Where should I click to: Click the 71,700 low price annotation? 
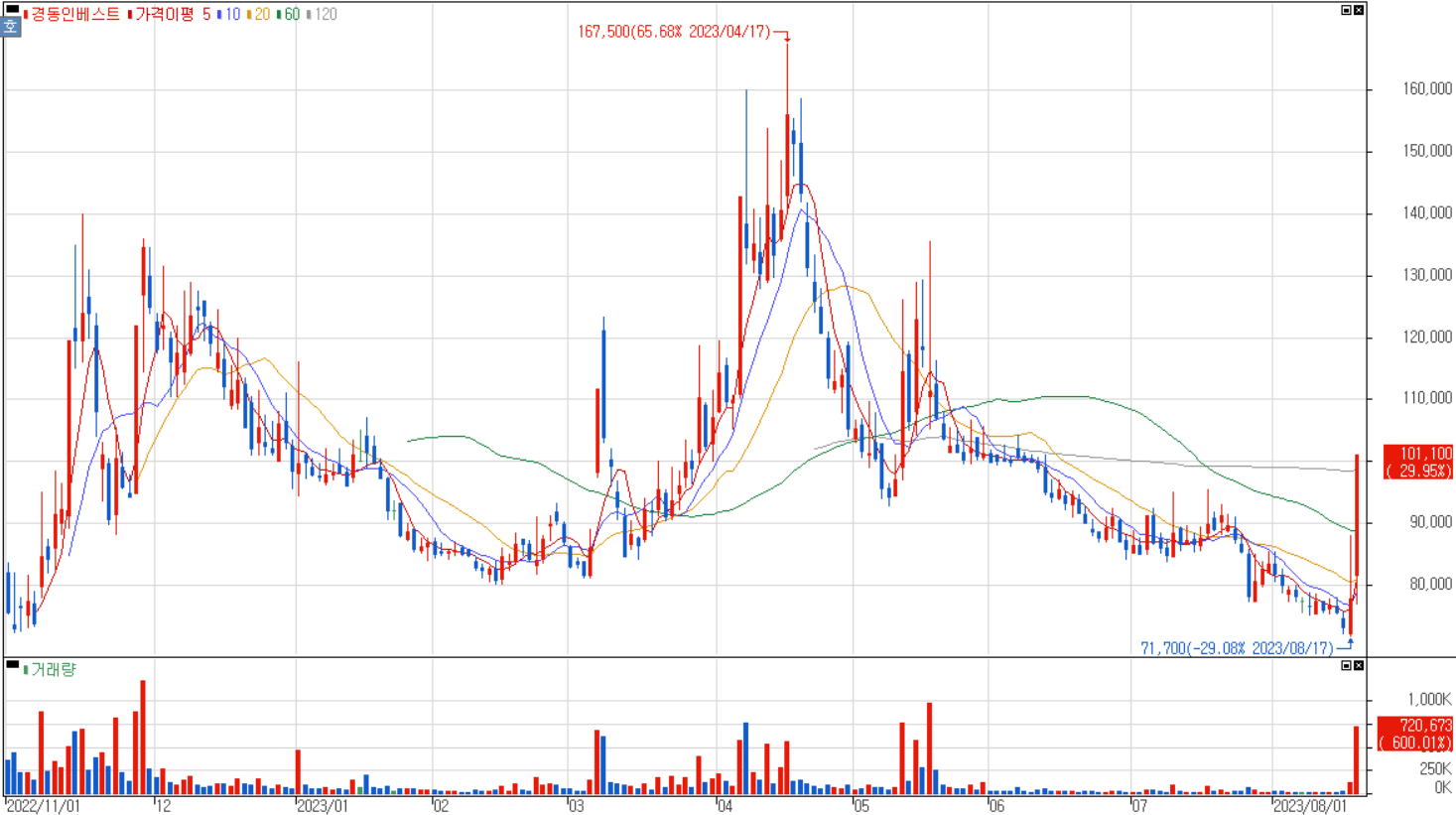[x=1237, y=648]
